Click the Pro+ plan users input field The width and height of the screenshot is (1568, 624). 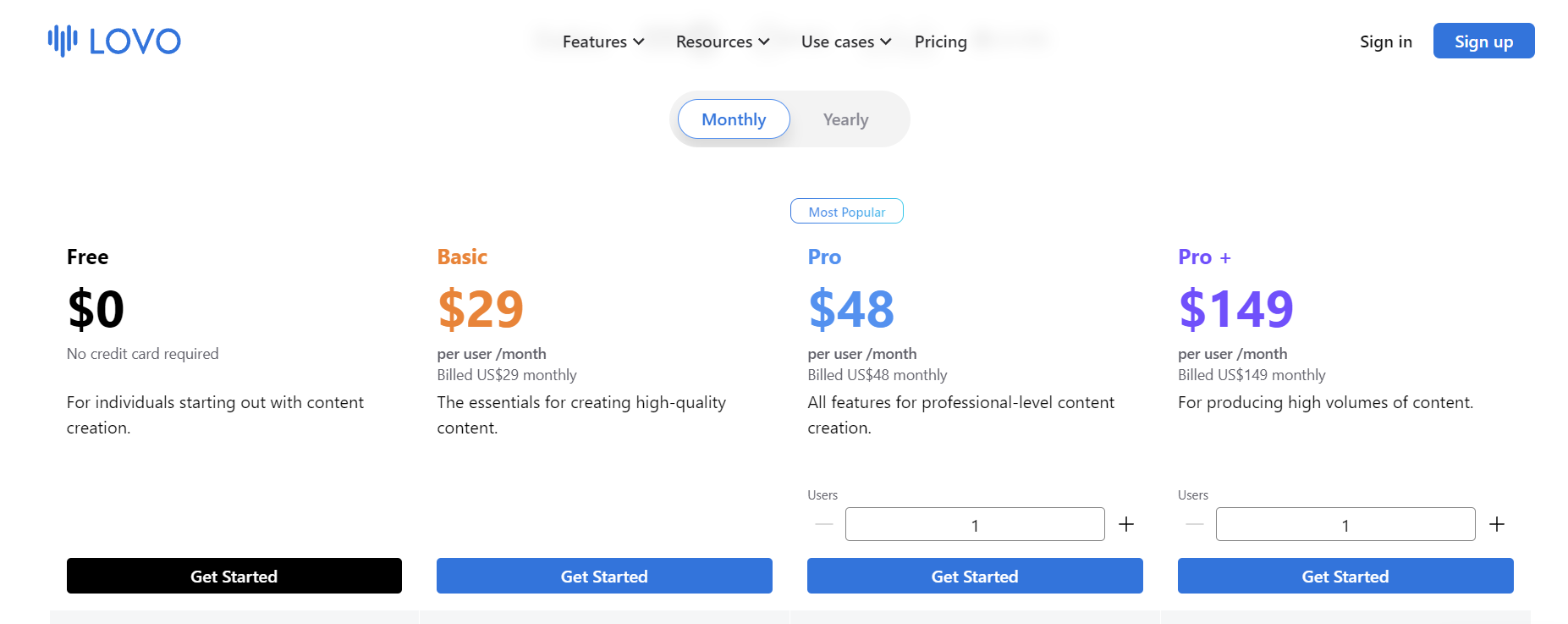click(1345, 524)
